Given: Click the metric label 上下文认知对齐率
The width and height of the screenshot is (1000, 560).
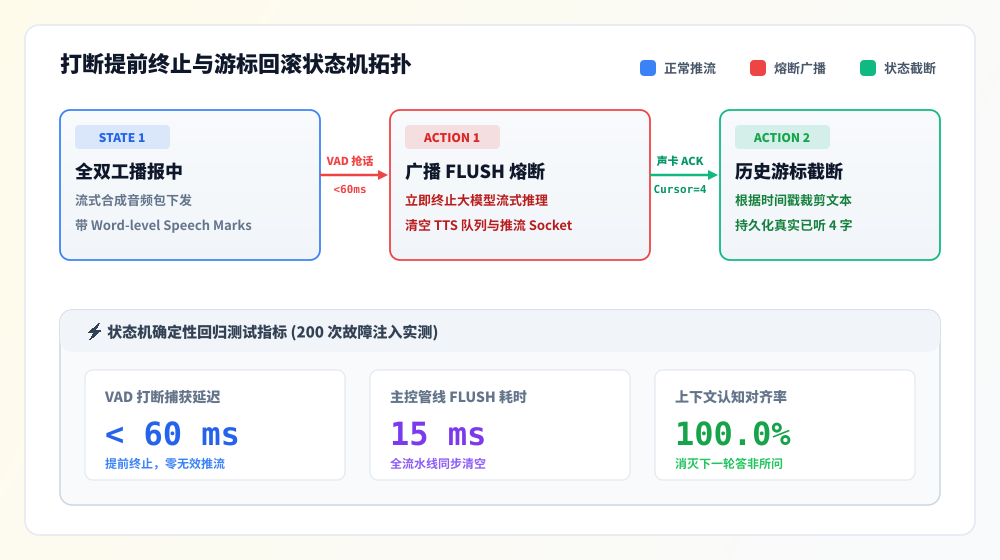Looking at the screenshot, I should [x=731, y=397].
